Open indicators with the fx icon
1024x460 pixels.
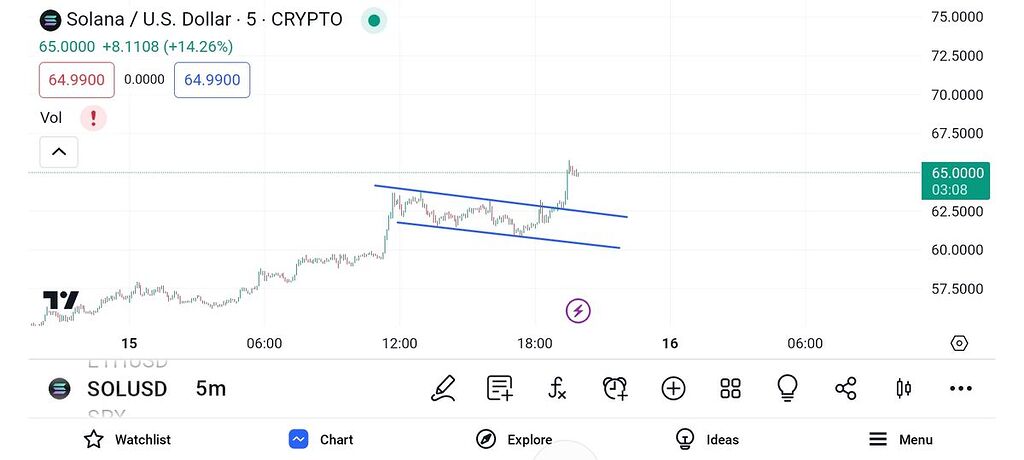[x=558, y=388]
